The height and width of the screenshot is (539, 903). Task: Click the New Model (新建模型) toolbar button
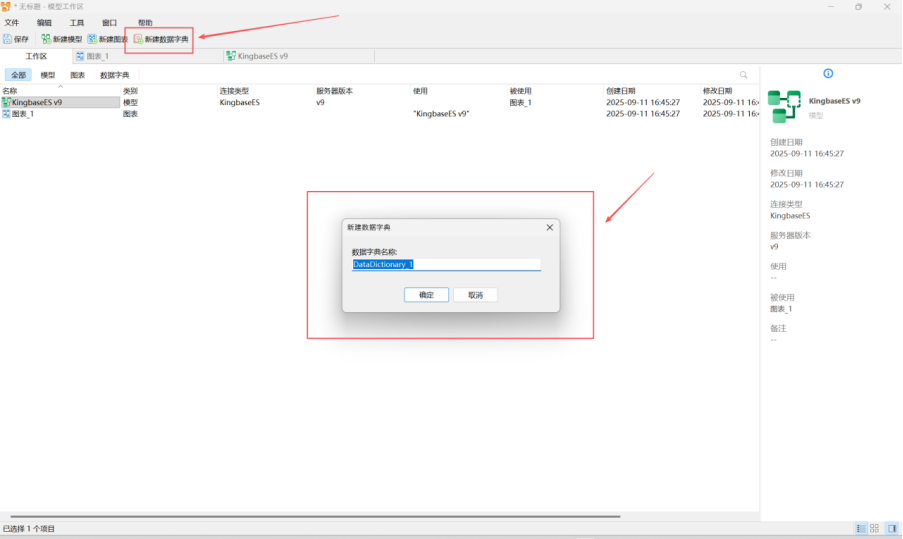pos(62,39)
